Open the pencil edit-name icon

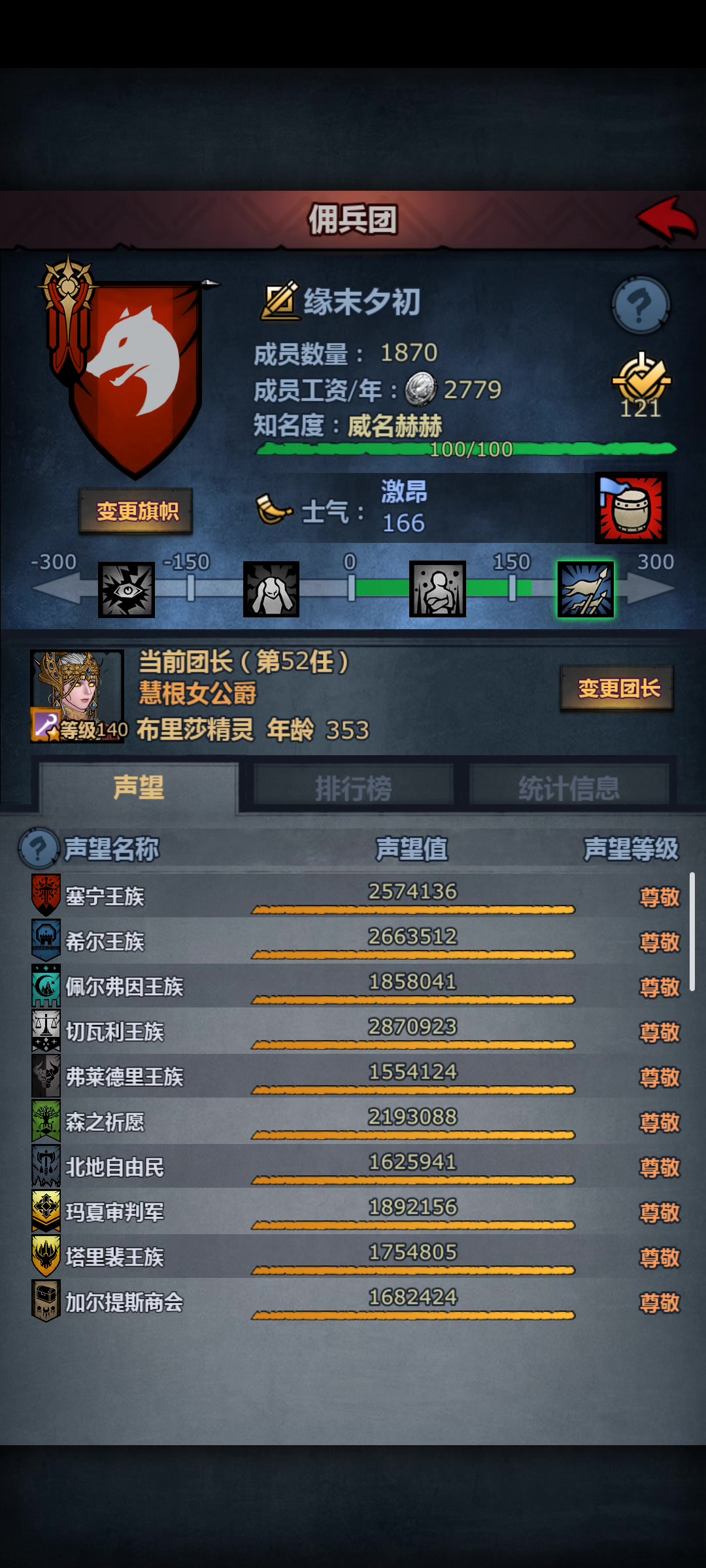(280, 301)
